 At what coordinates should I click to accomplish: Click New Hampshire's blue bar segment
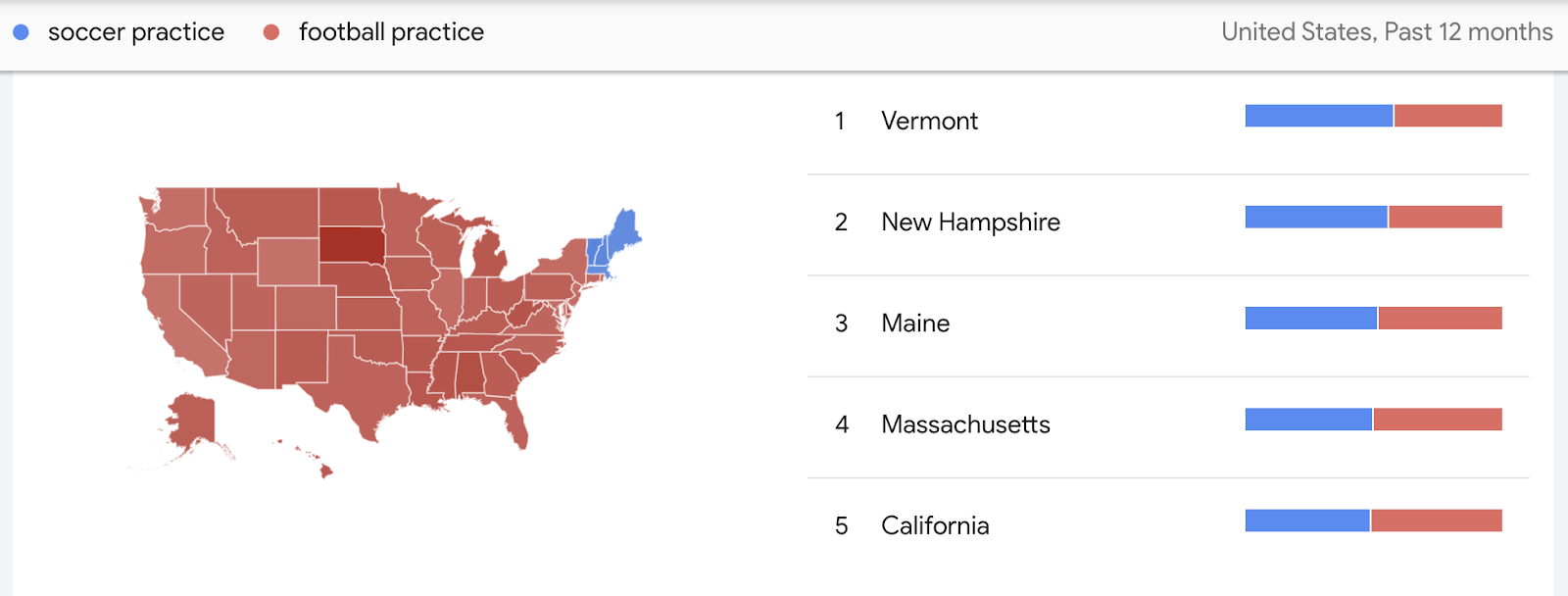click(x=1316, y=217)
